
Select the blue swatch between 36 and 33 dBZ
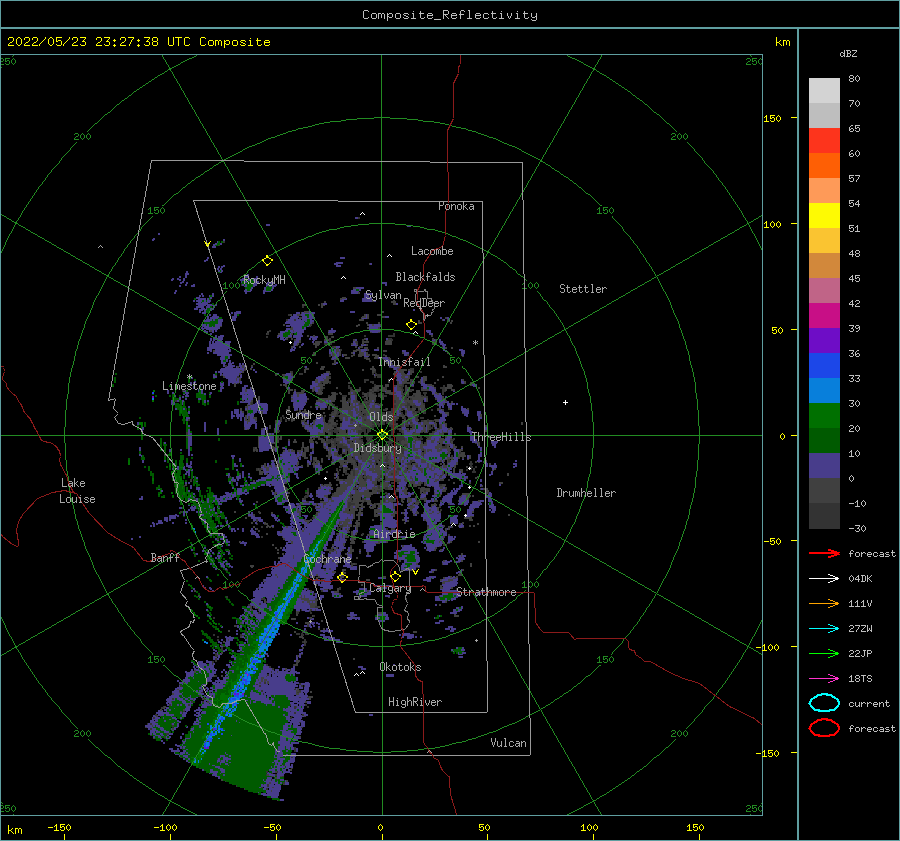824,366
